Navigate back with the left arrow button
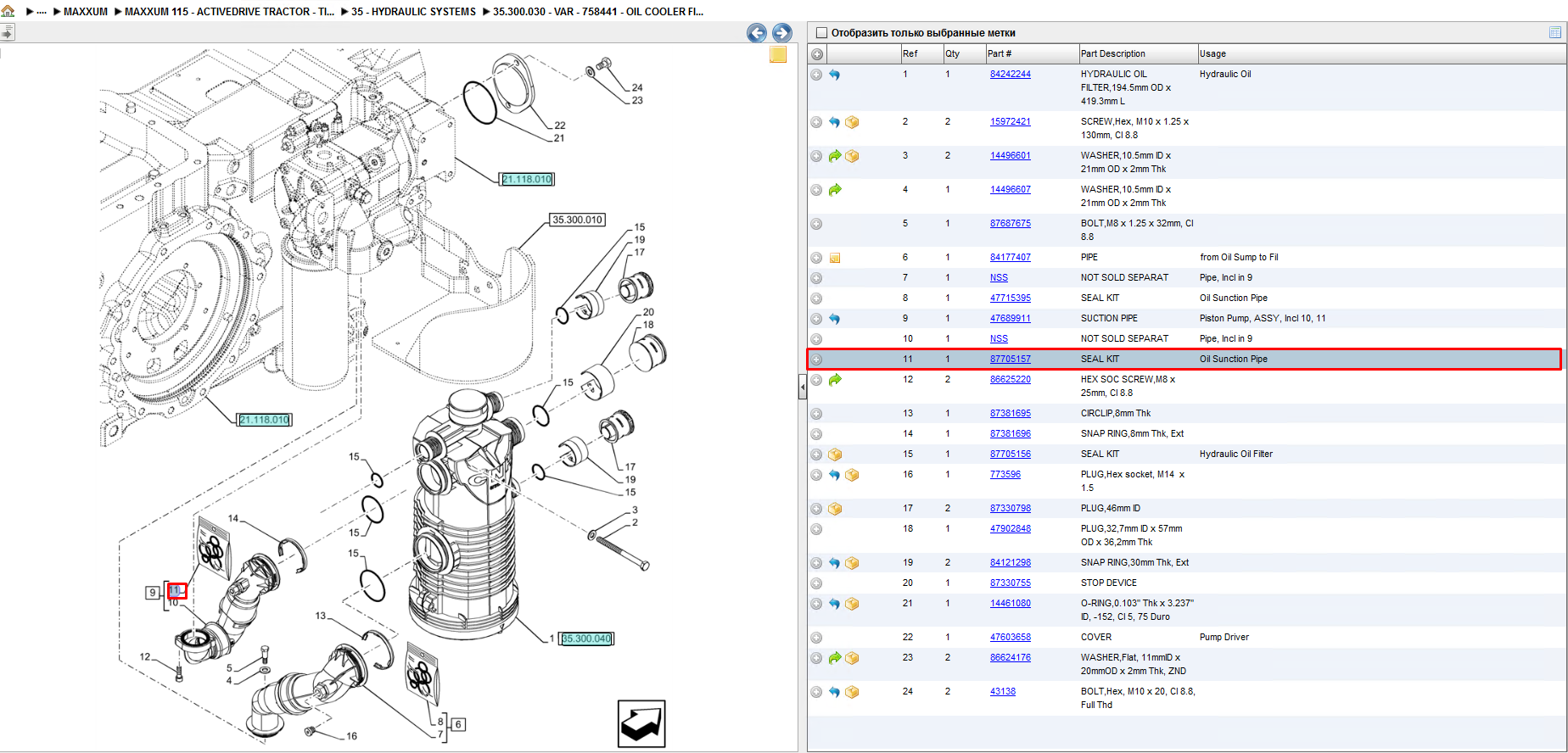This screenshot has height=753, width=1568. pyautogui.click(x=756, y=33)
